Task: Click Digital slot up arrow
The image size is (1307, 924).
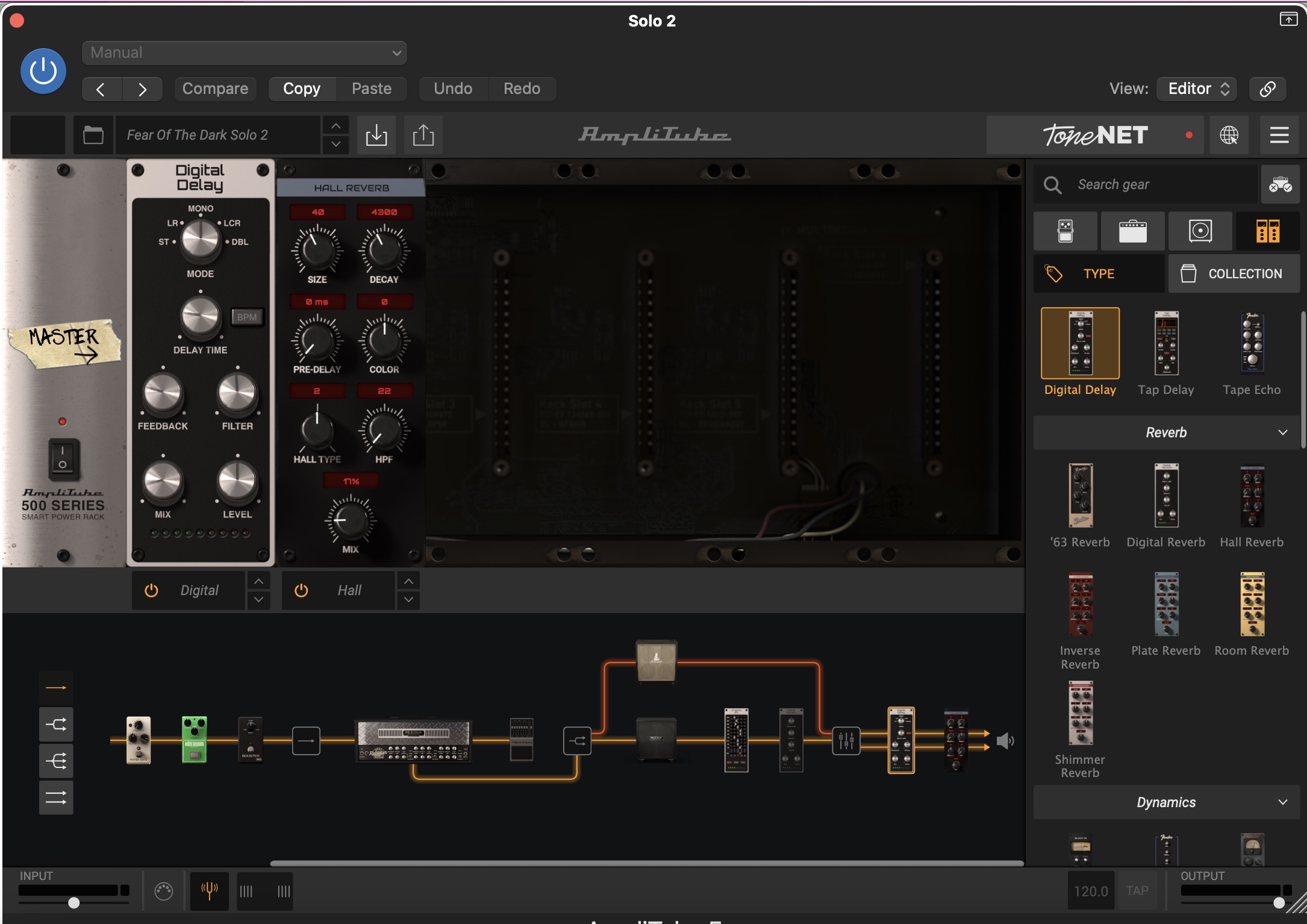Action: coord(258,581)
